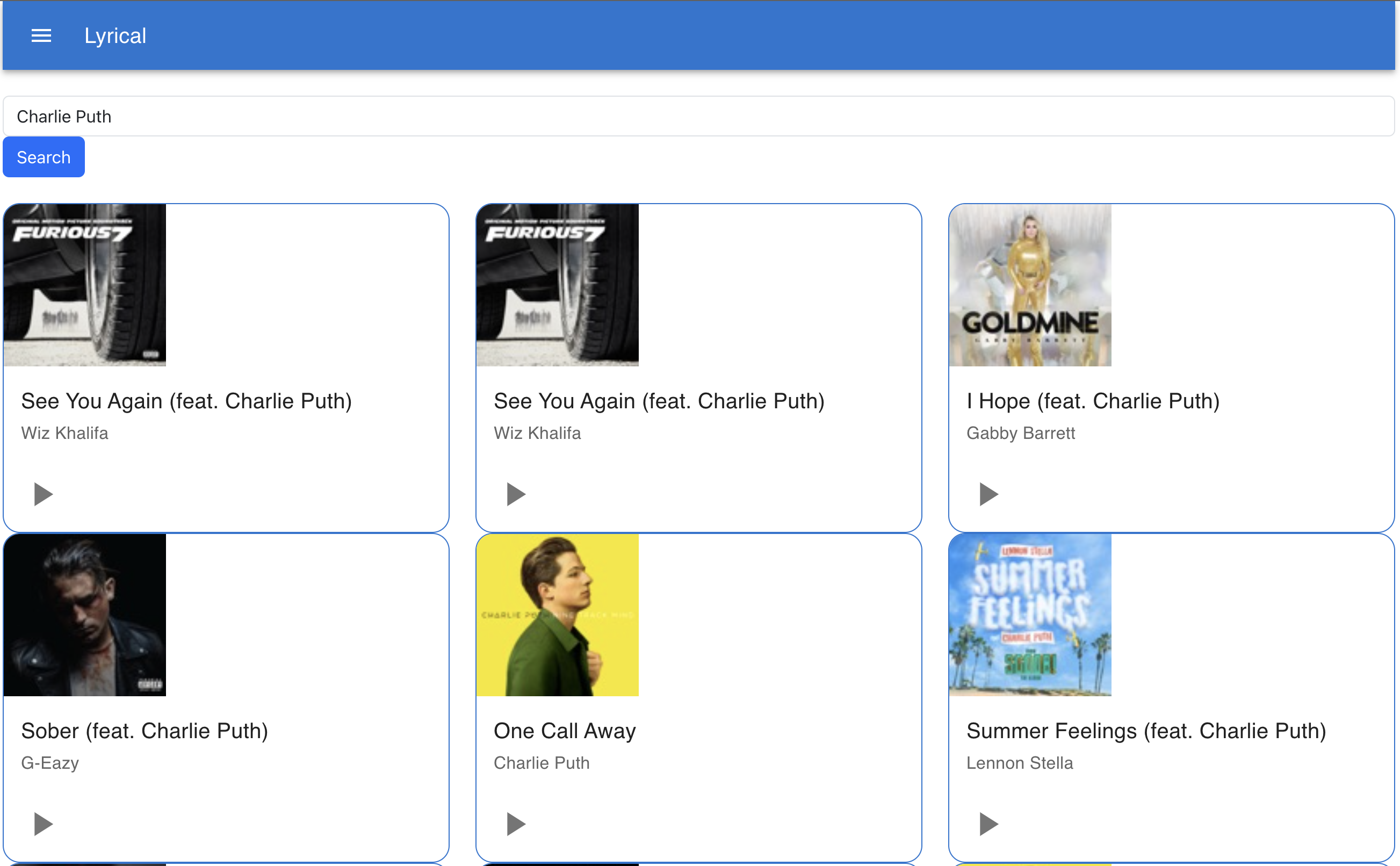The image size is (1400, 866).
Task: Open the second Furious 7 album art
Action: point(557,285)
